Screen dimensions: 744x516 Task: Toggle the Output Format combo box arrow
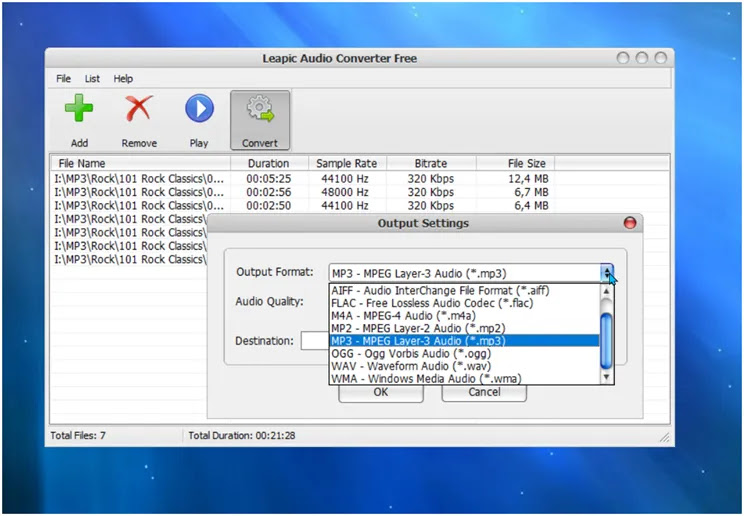(607, 273)
